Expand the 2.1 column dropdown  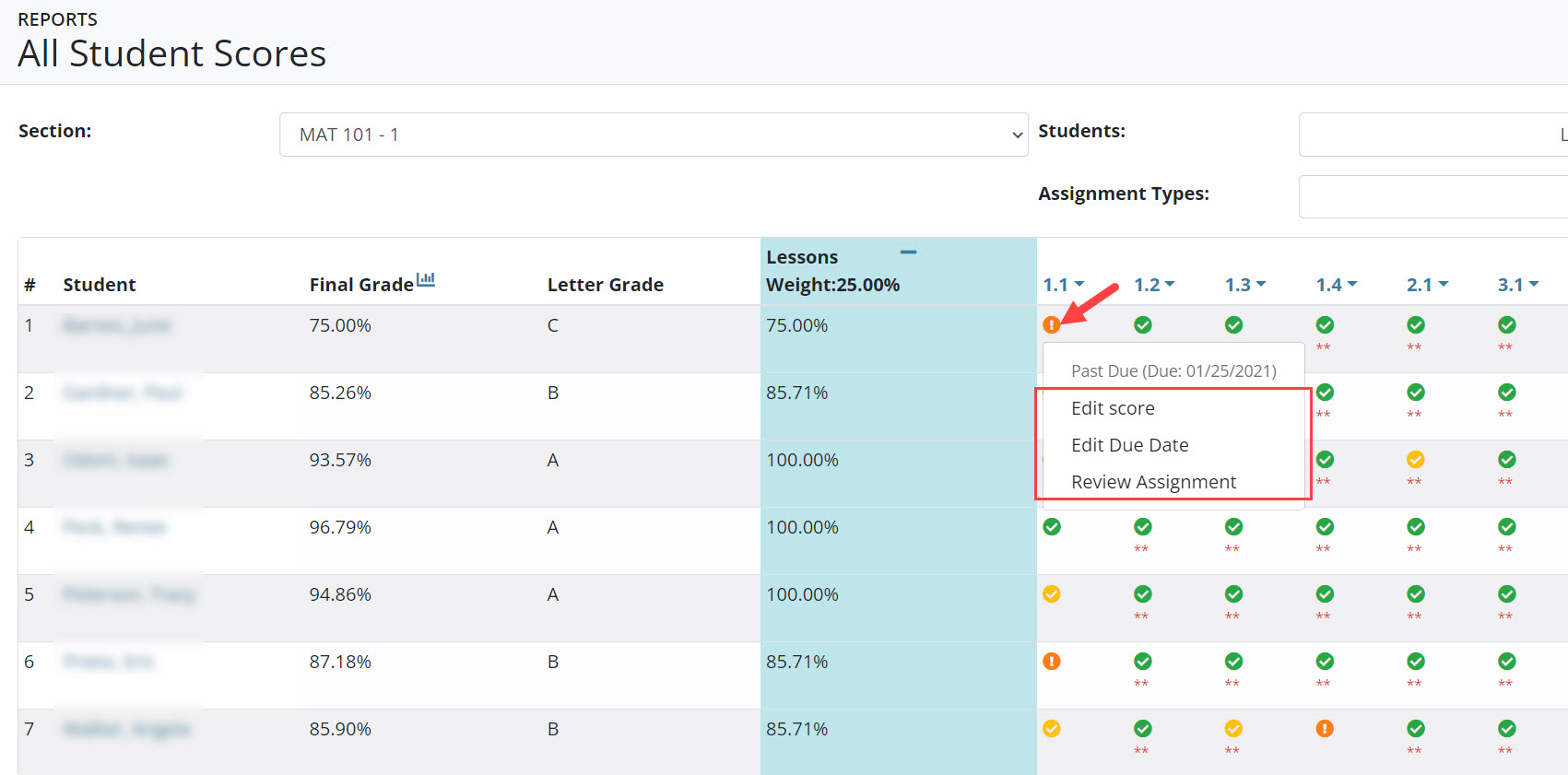coord(1428,285)
